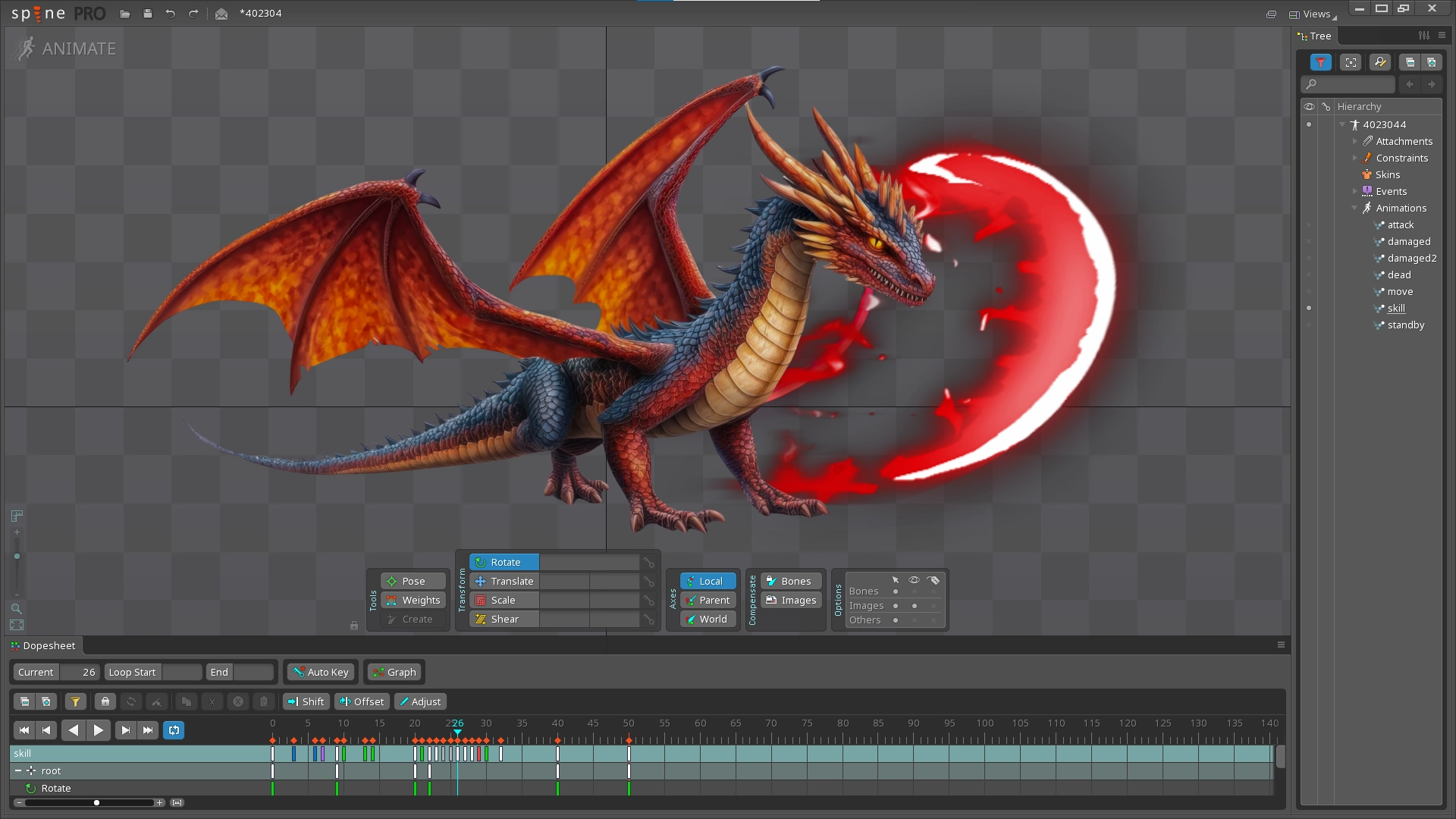Open the Graph view button
1456x819 pixels.
point(394,672)
